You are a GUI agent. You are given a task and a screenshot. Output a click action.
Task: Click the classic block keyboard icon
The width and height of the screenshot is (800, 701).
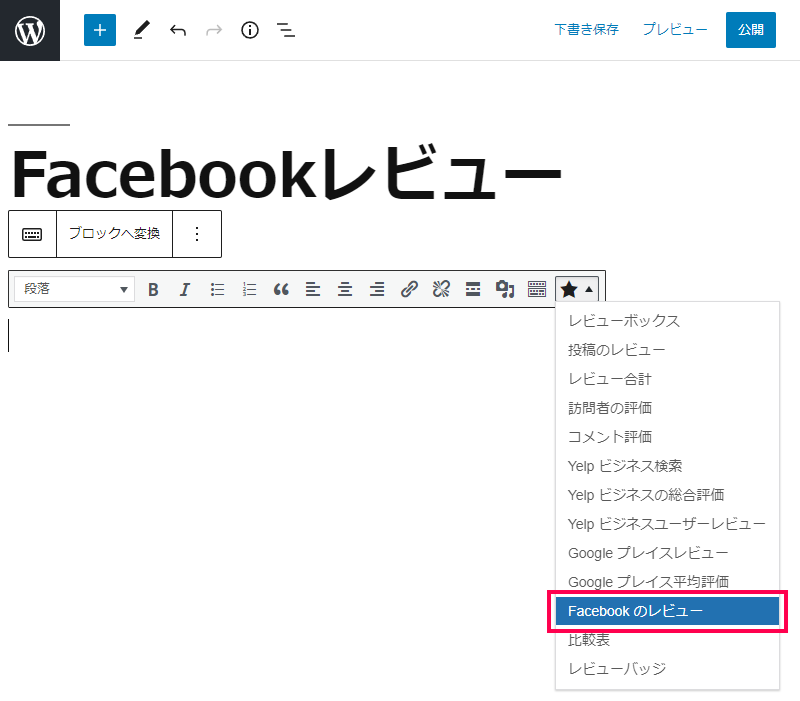click(x=32, y=234)
